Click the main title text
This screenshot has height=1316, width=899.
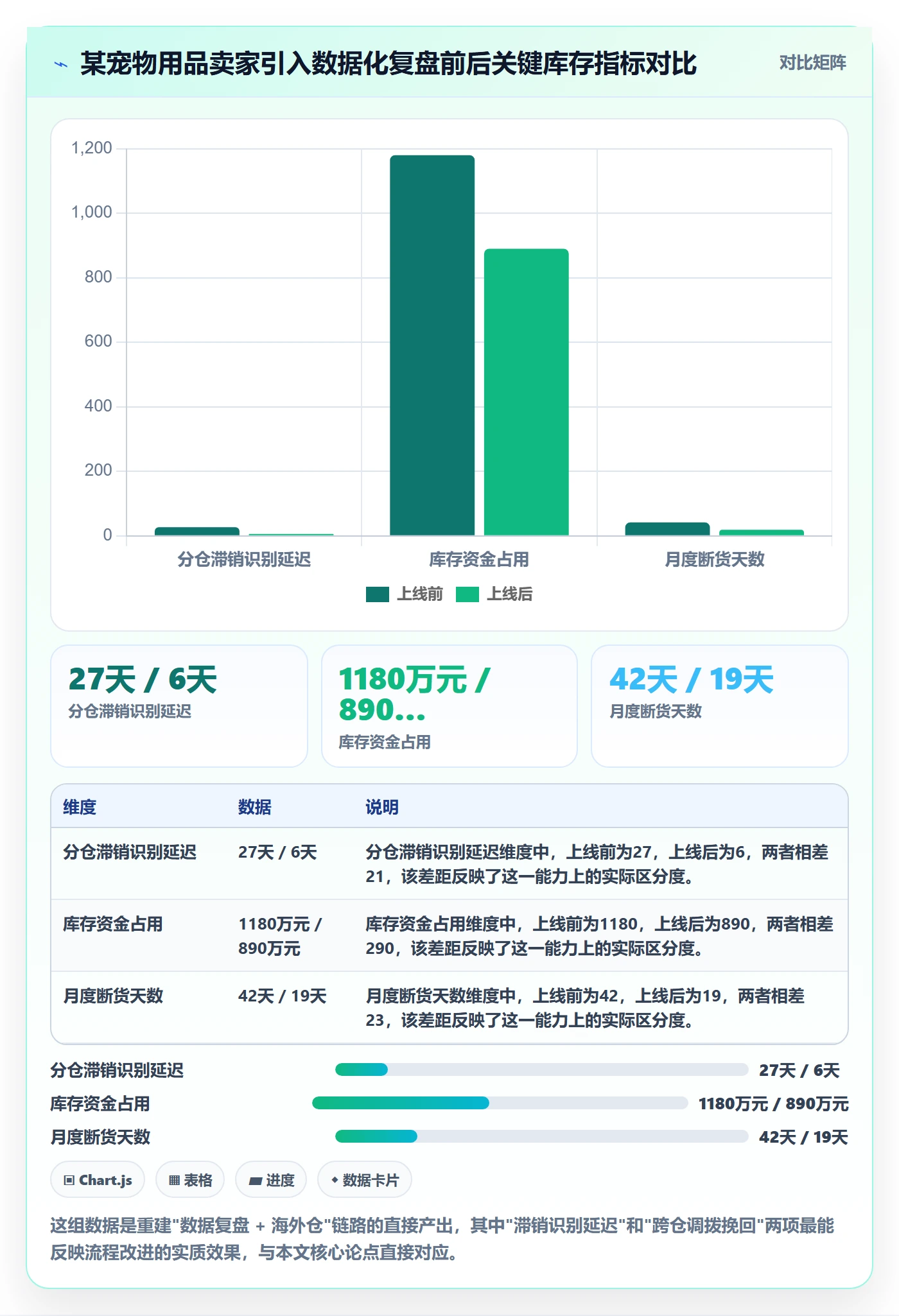point(388,64)
